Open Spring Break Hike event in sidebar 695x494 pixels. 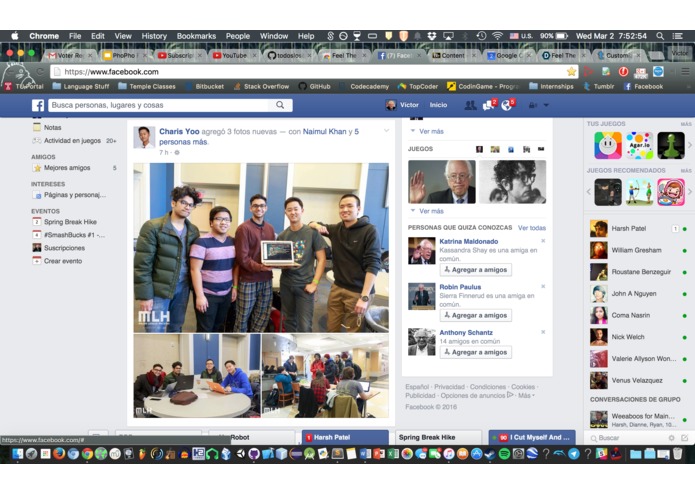[x=70, y=222]
